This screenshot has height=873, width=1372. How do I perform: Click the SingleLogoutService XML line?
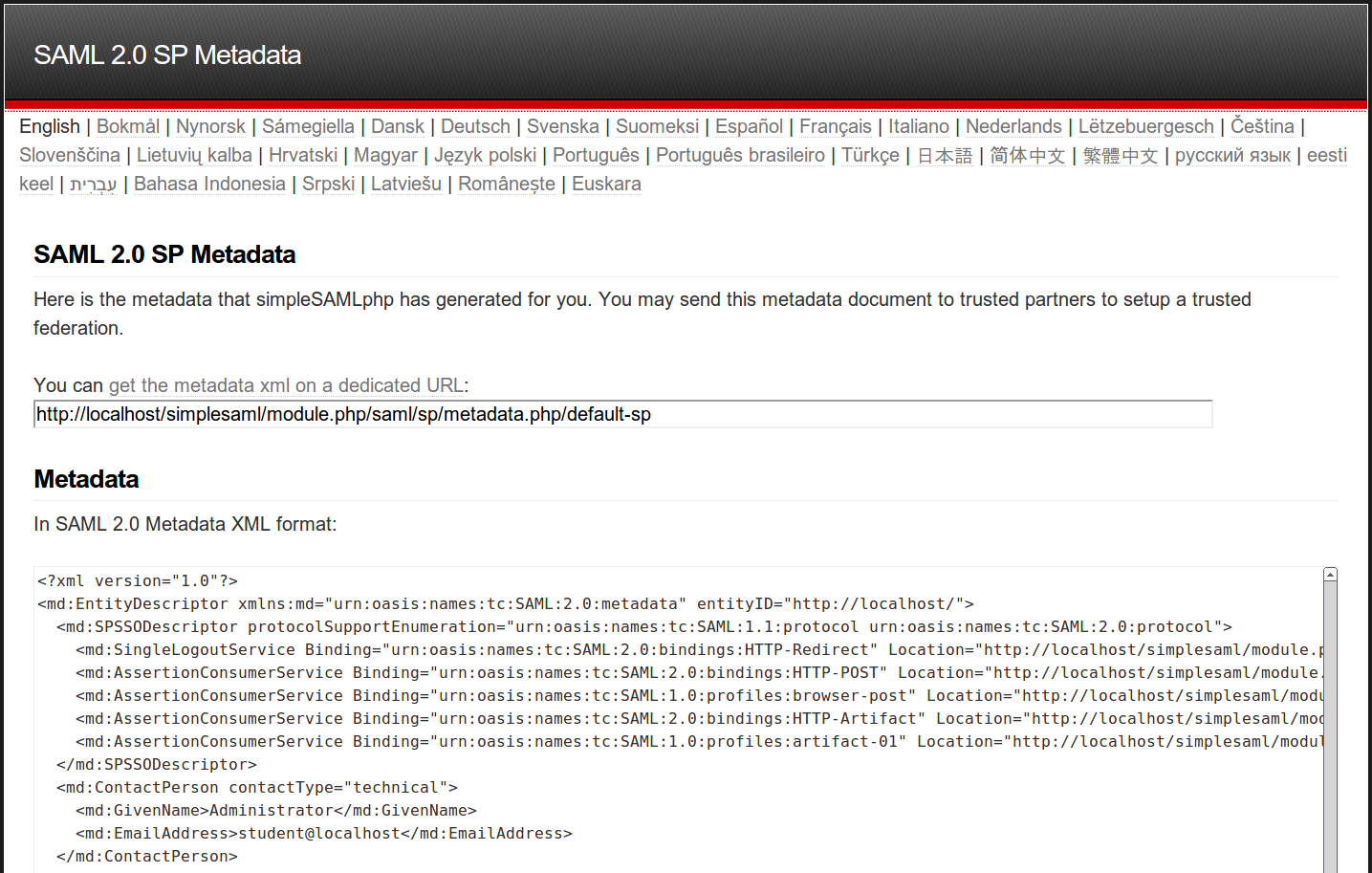(700, 649)
